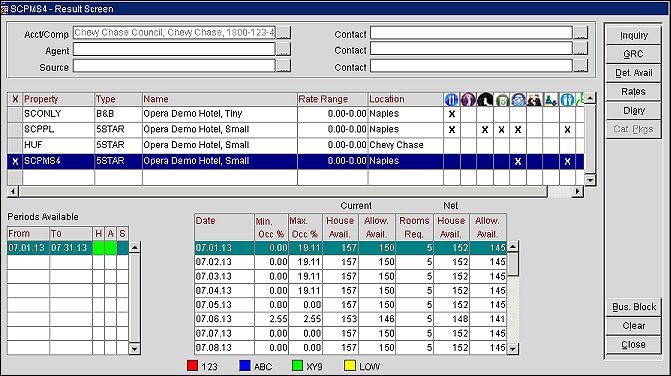Click the green figure with blue arrows icon
This screenshot has height=376, width=671.
click(x=551, y=99)
